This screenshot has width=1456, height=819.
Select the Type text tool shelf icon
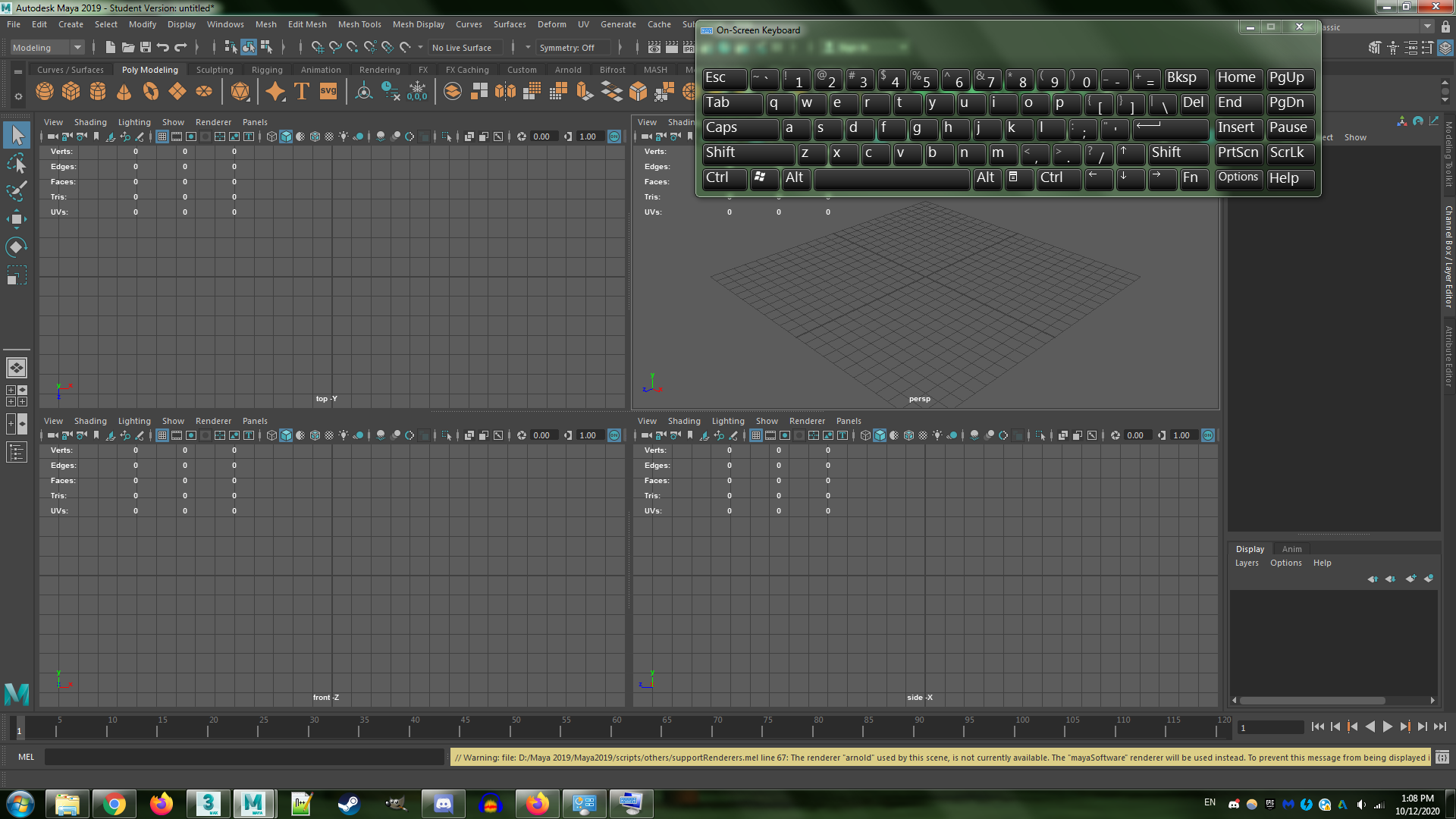[301, 92]
